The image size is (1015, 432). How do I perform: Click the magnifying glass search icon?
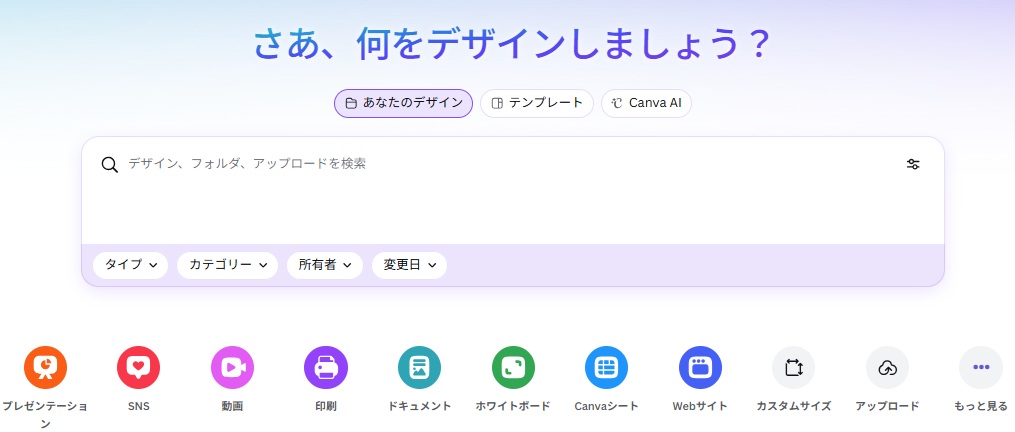click(x=109, y=165)
